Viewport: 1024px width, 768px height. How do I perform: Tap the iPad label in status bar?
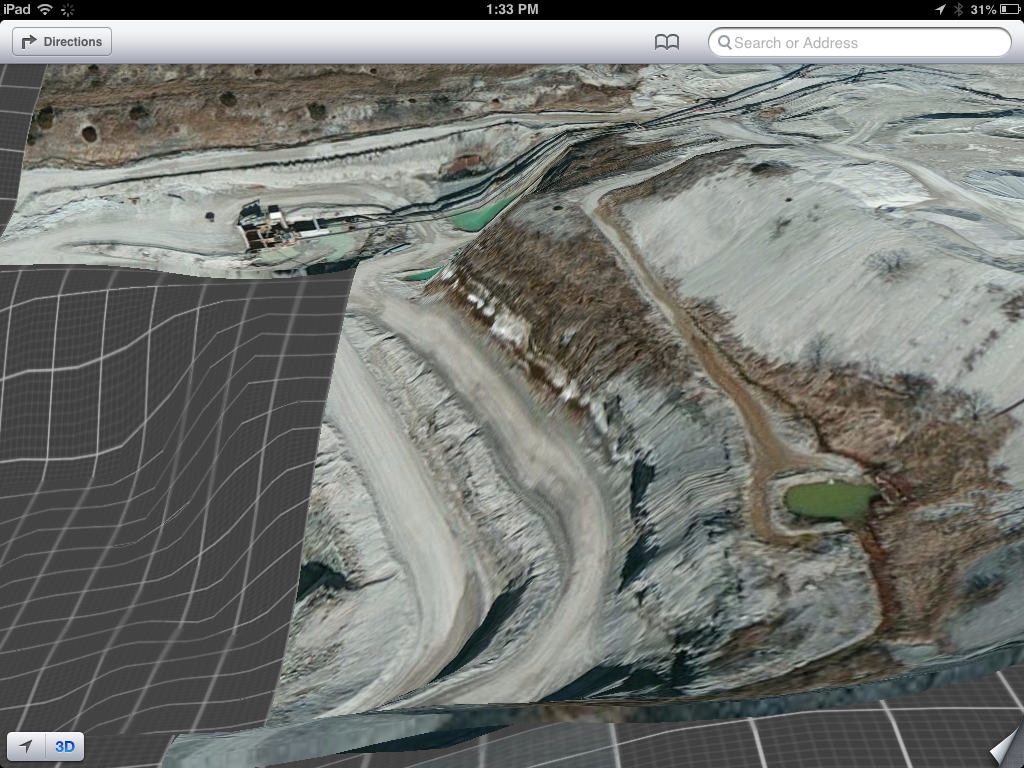coord(17,9)
